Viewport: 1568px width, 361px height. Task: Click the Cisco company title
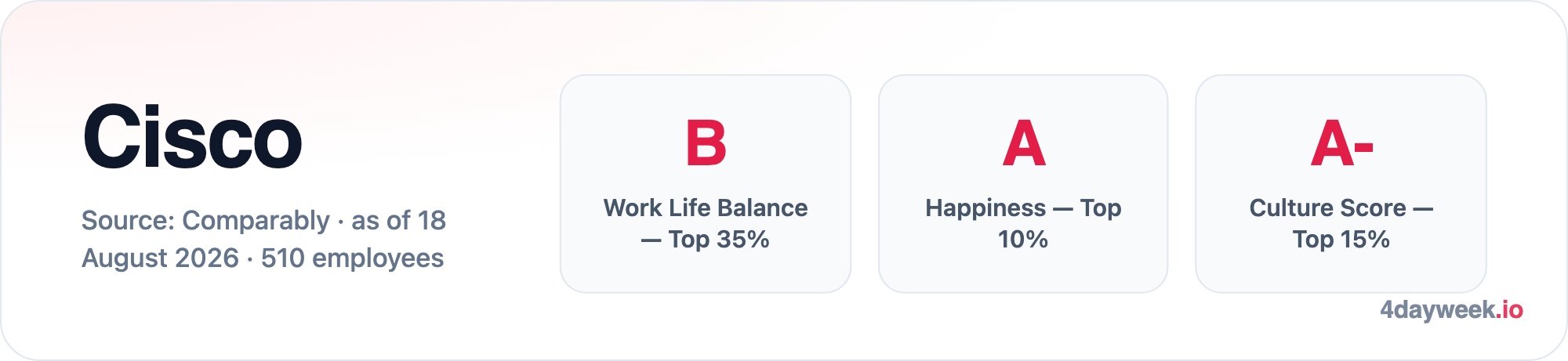click(x=192, y=137)
